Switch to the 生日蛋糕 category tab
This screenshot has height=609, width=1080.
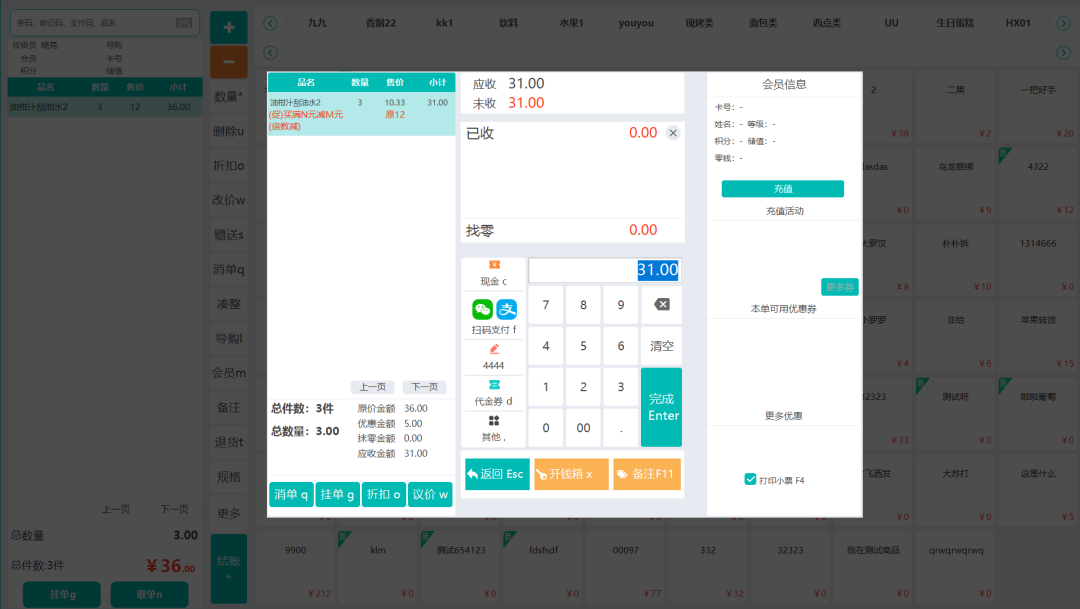tap(954, 23)
